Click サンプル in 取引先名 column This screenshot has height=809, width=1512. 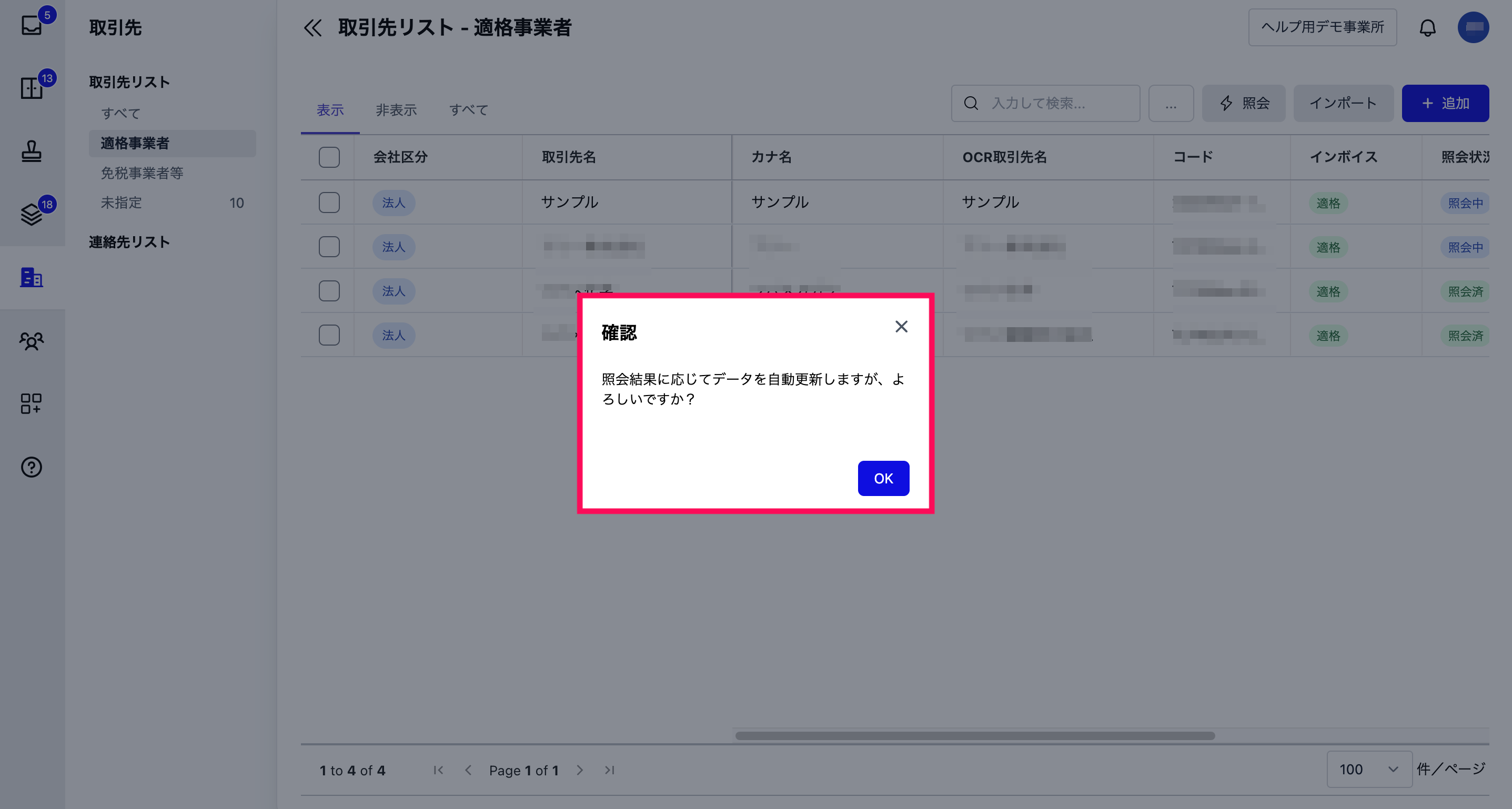[569, 202]
